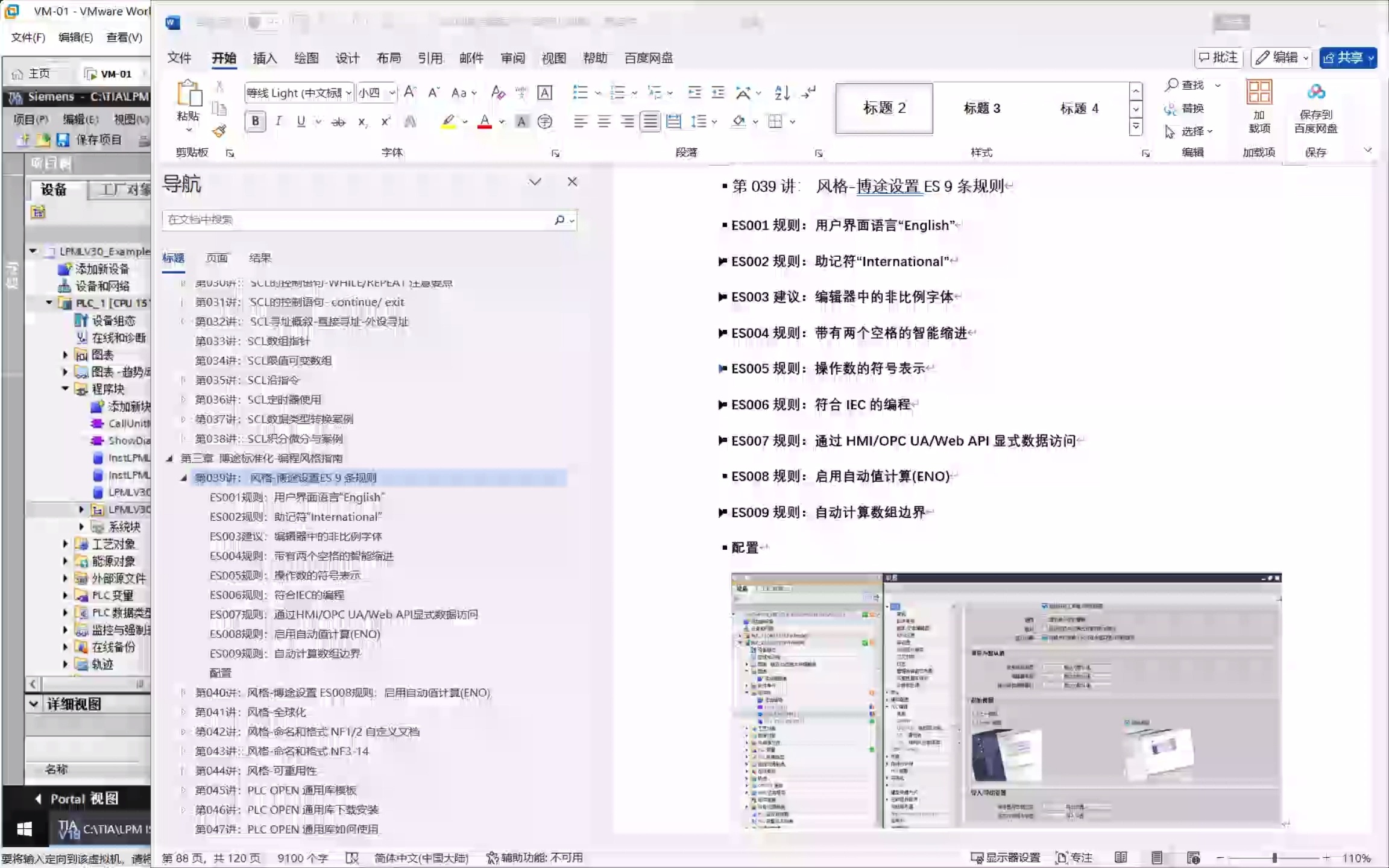The height and width of the screenshot is (868, 1389).
Task: Apply center alignment to paragraph
Action: [x=603, y=122]
